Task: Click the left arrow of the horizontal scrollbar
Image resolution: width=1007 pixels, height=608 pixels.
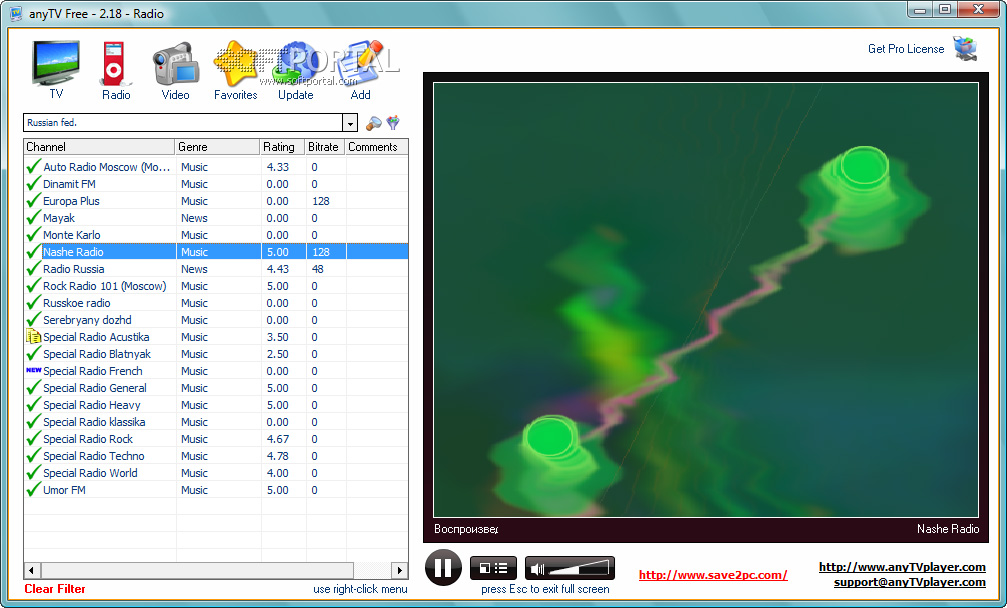Action: 31,570
